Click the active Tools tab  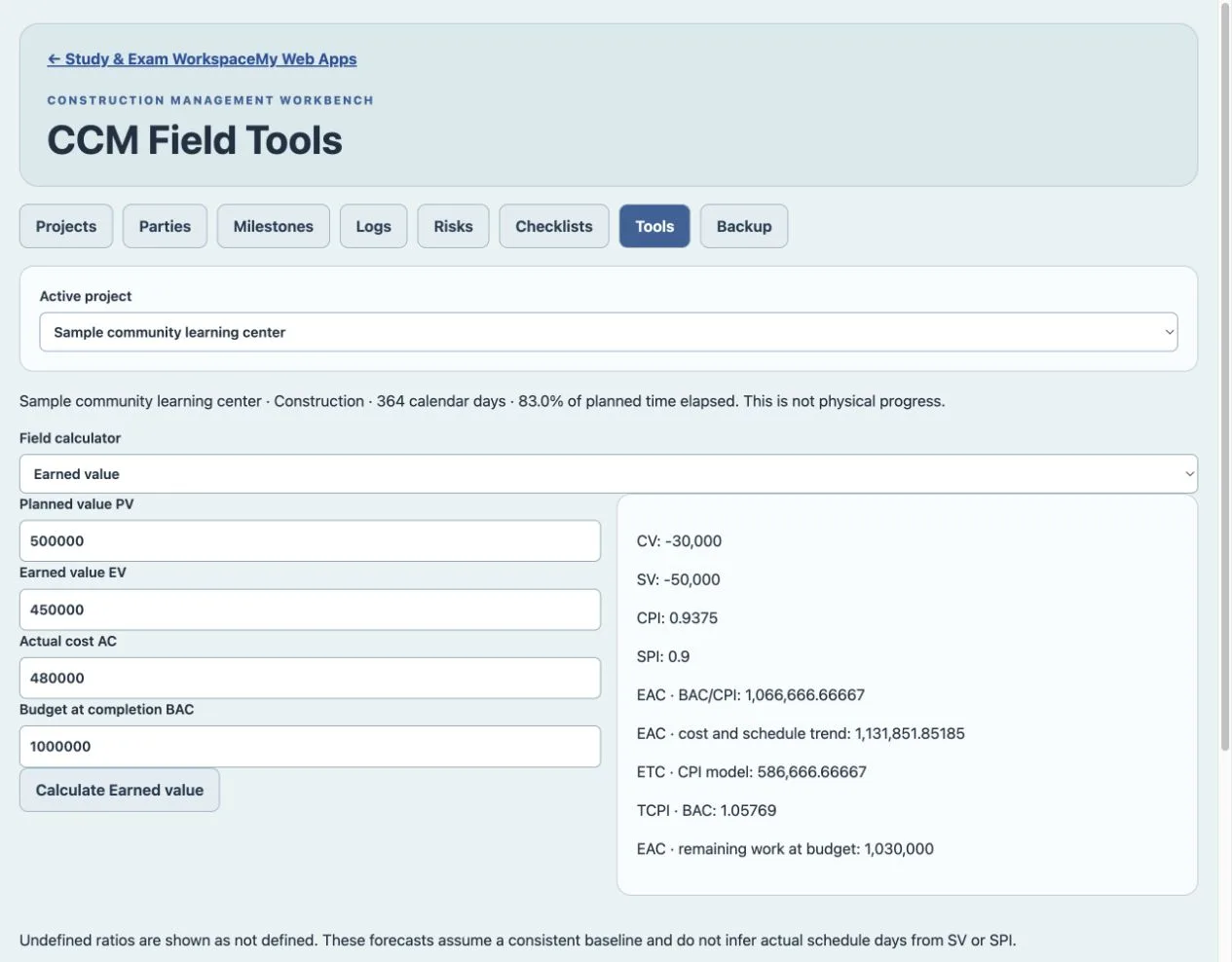point(654,226)
